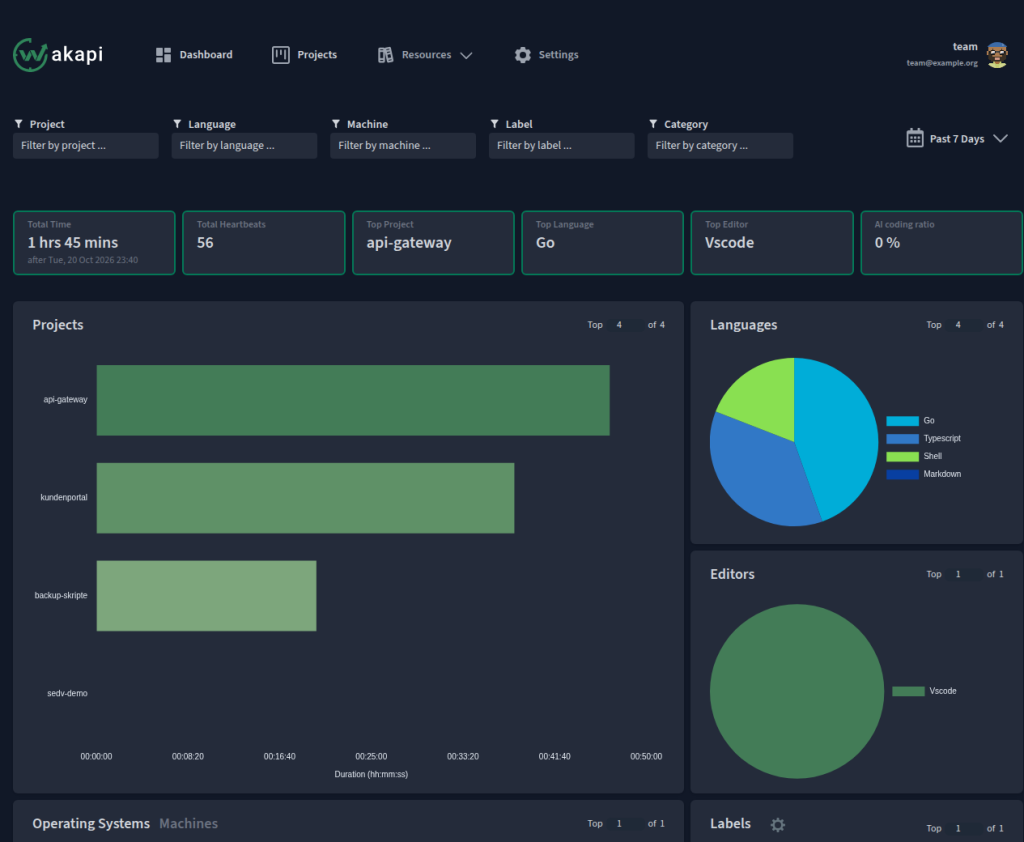Click the Project filter funnel icon
This screenshot has height=842, width=1024.
click(x=18, y=123)
